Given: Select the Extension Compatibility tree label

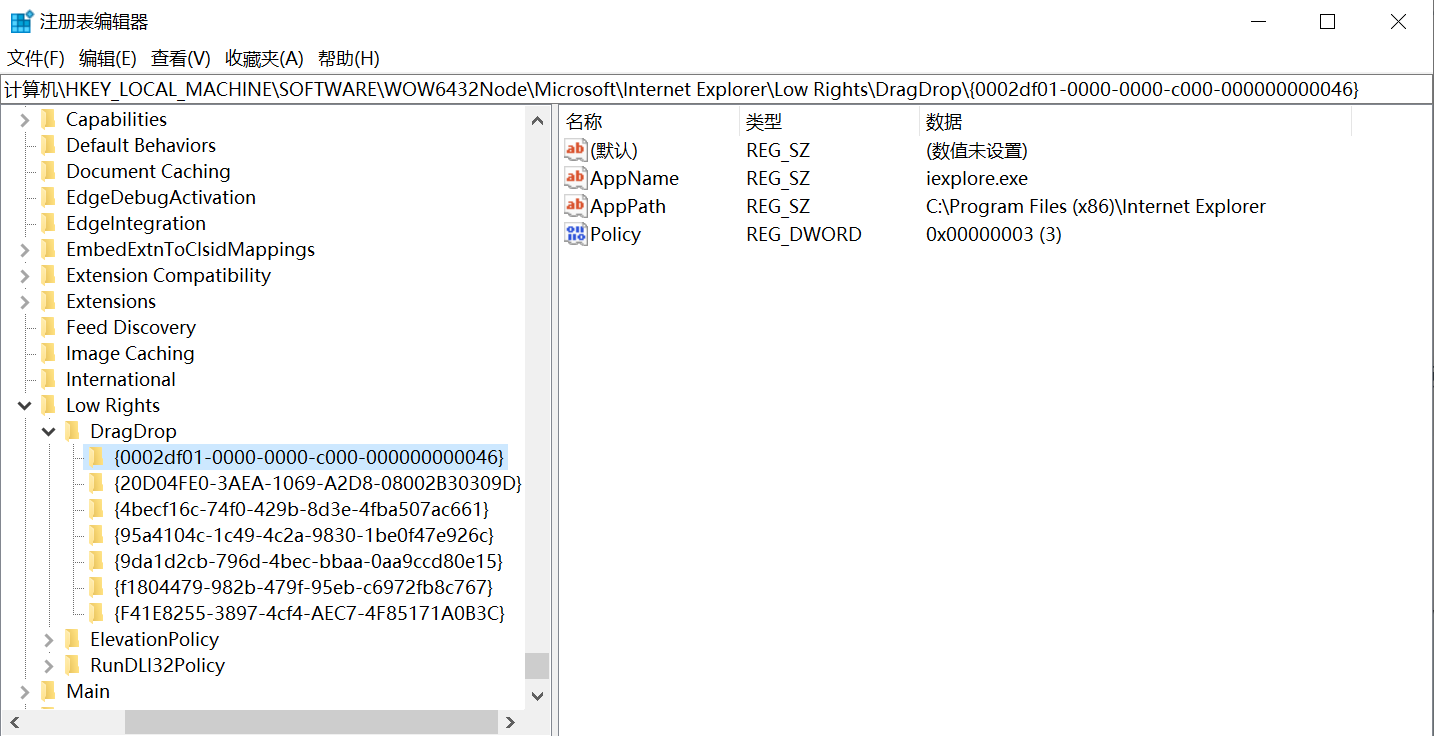Looking at the screenshot, I should tap(168, 275).
